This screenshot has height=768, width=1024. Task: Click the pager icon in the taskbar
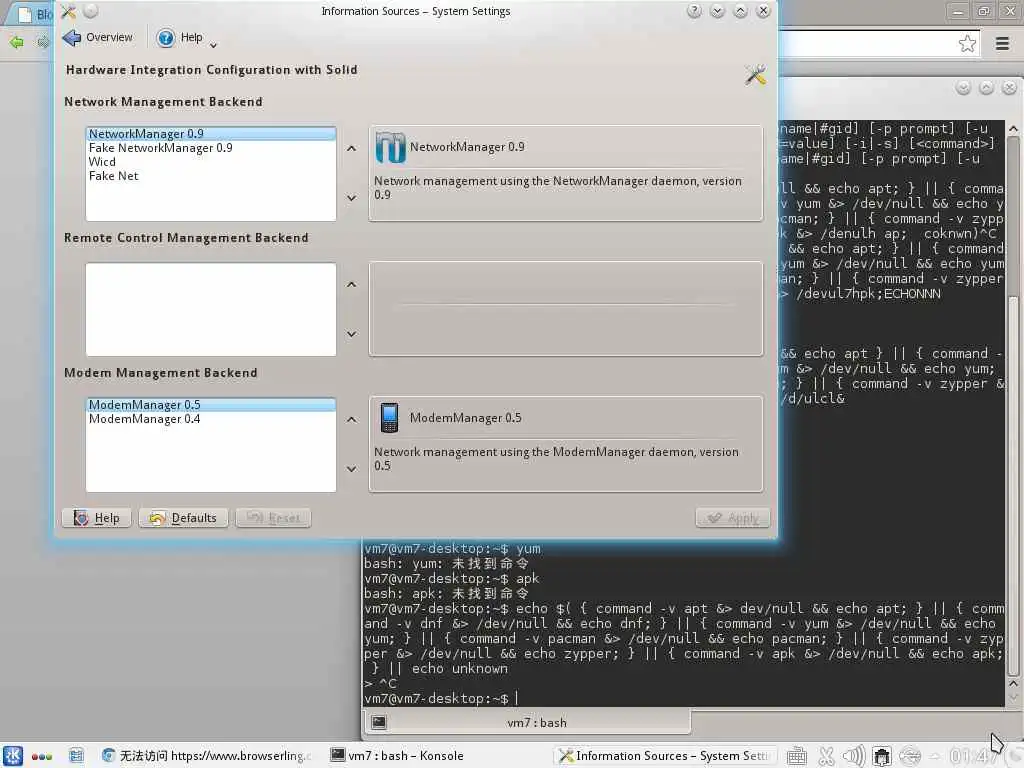(x=76, y=756)
